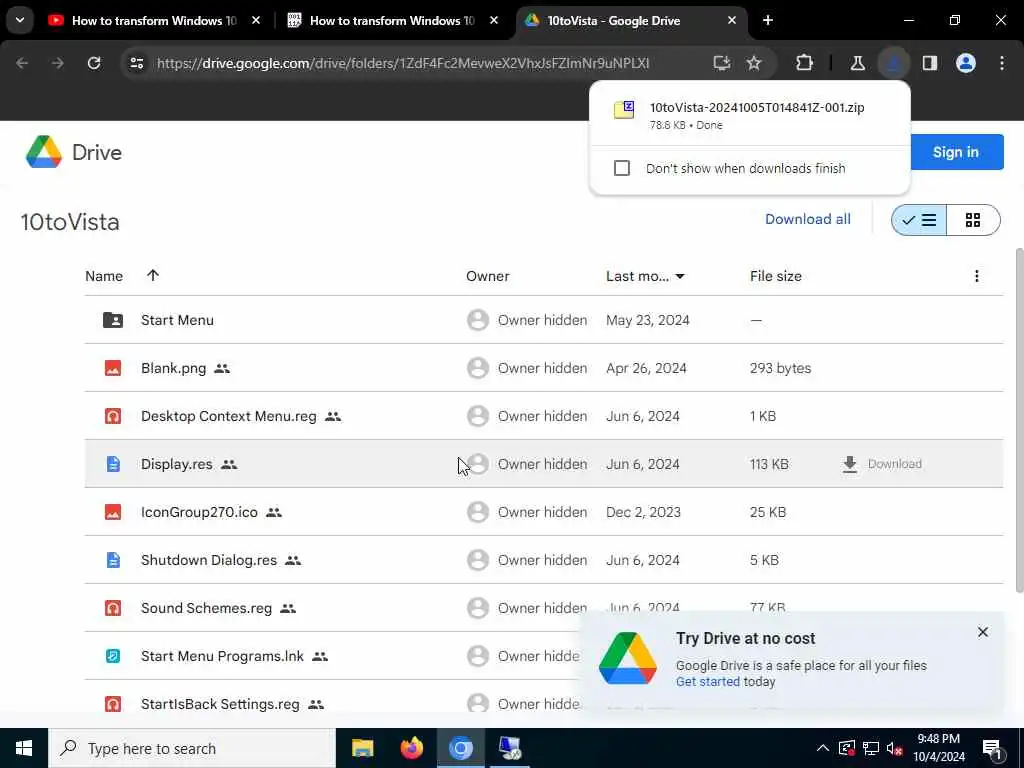Open more options in the file list header
The height and width of the screenshot is (768, 1024).
(976, 276)
